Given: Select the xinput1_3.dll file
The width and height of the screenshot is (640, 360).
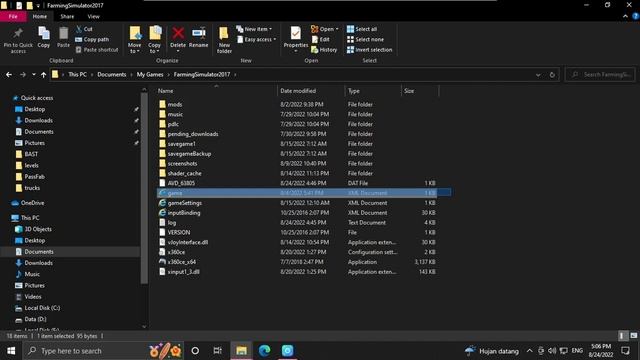Looking at the screenshot, I should click(x=184, y=272).
